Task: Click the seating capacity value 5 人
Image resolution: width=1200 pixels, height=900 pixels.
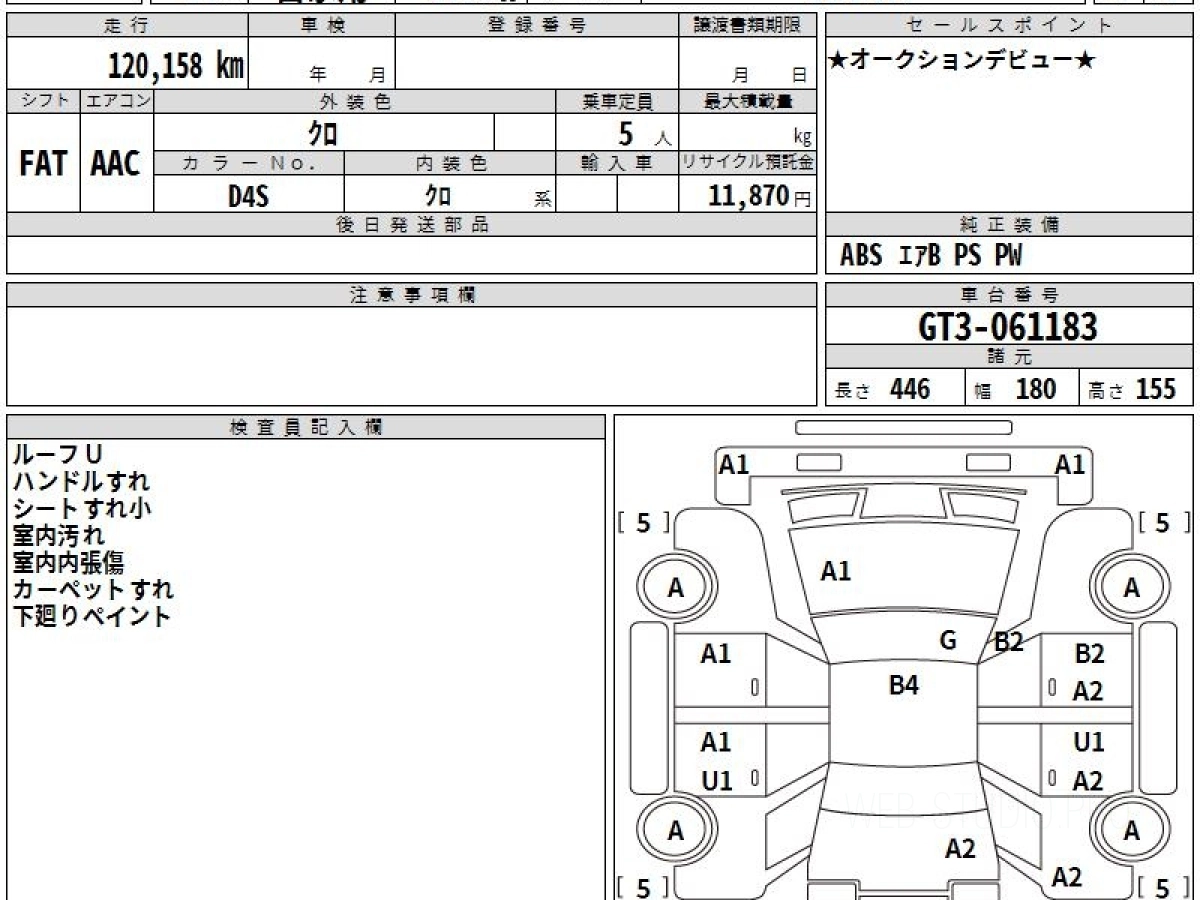Action: click(x=645, y=134)
